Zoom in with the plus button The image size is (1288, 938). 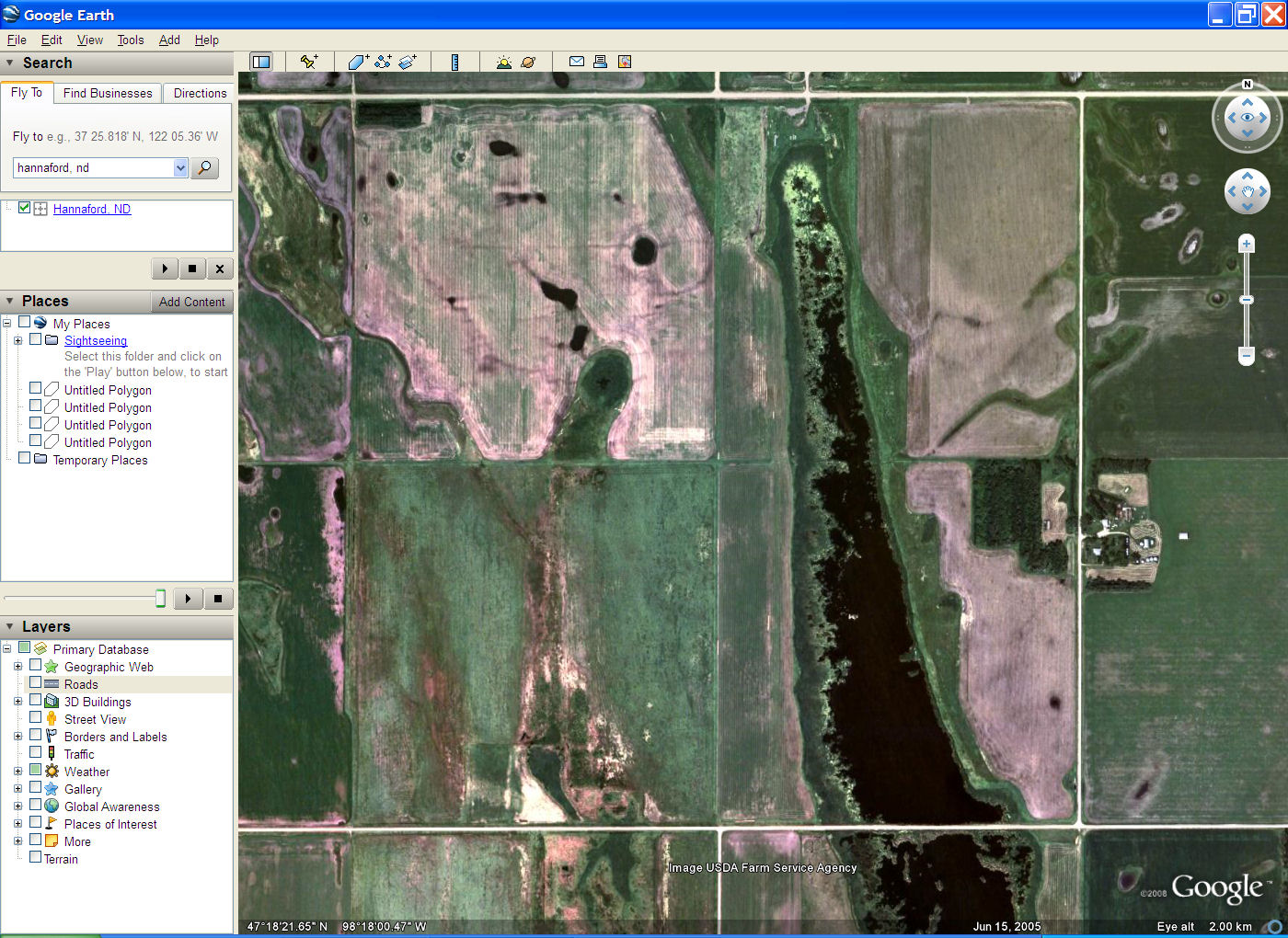click(1247, 244)
